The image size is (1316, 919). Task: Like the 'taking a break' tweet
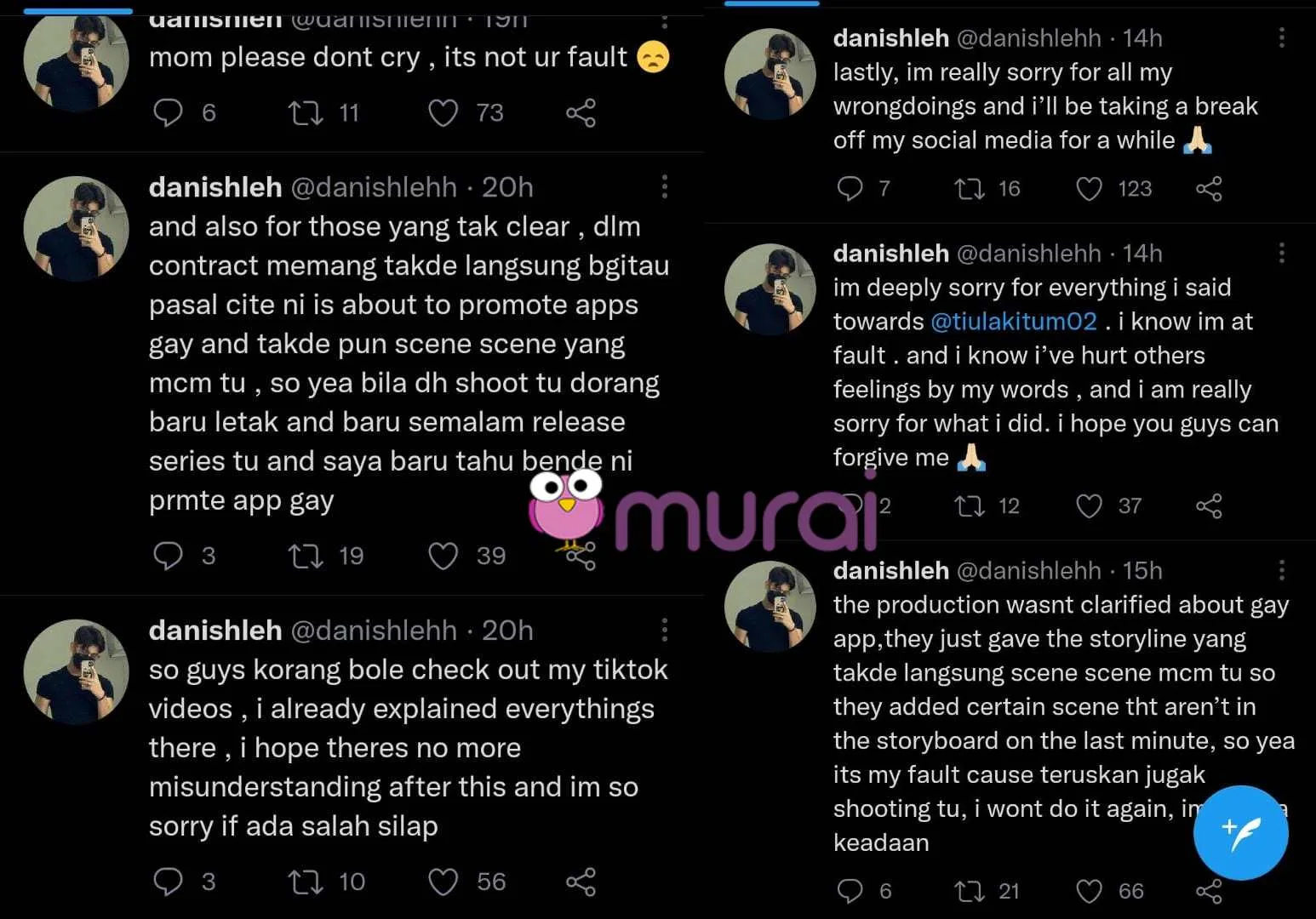(1089, 188)
